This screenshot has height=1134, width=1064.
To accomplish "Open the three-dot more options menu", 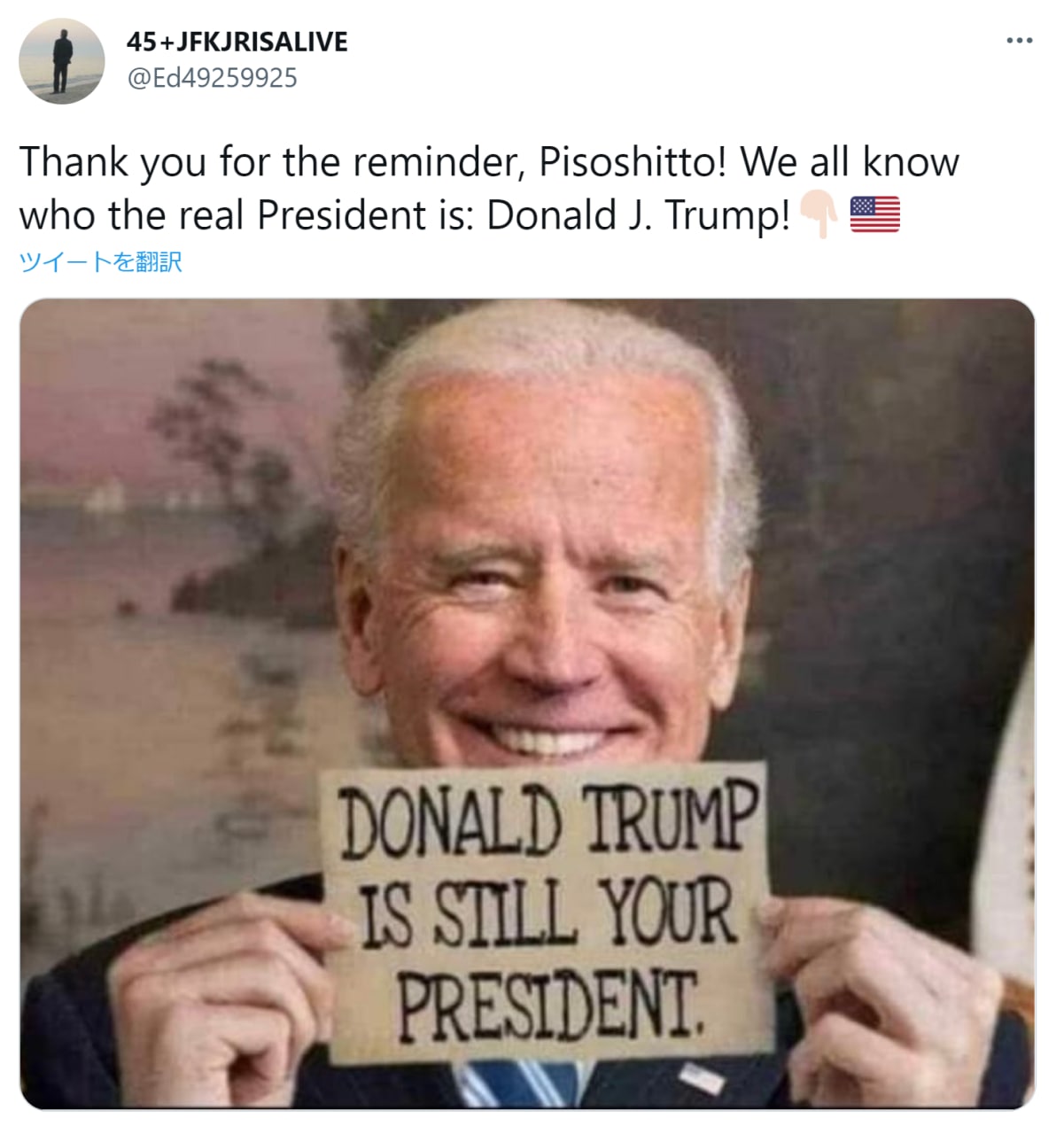I will click(x=1019, y=41).
